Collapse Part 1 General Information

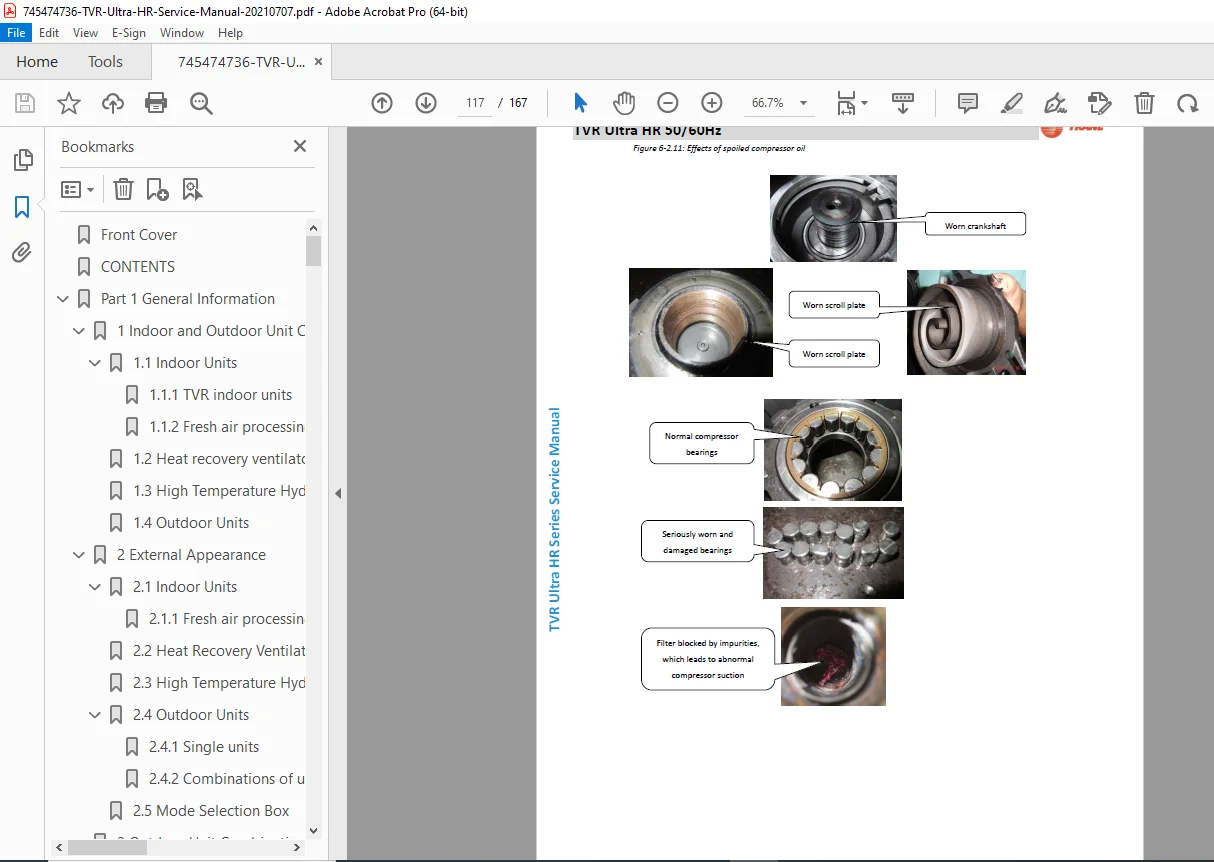[63, 299]
